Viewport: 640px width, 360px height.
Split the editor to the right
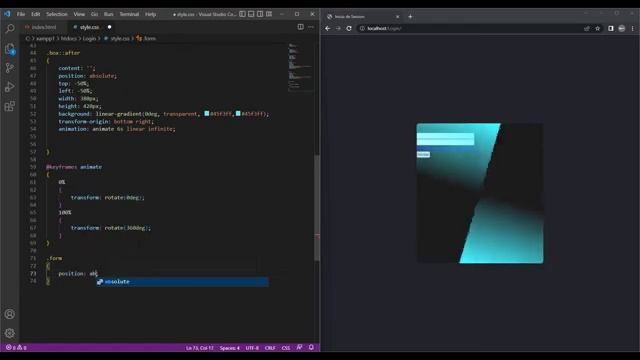tap(300, 27)
